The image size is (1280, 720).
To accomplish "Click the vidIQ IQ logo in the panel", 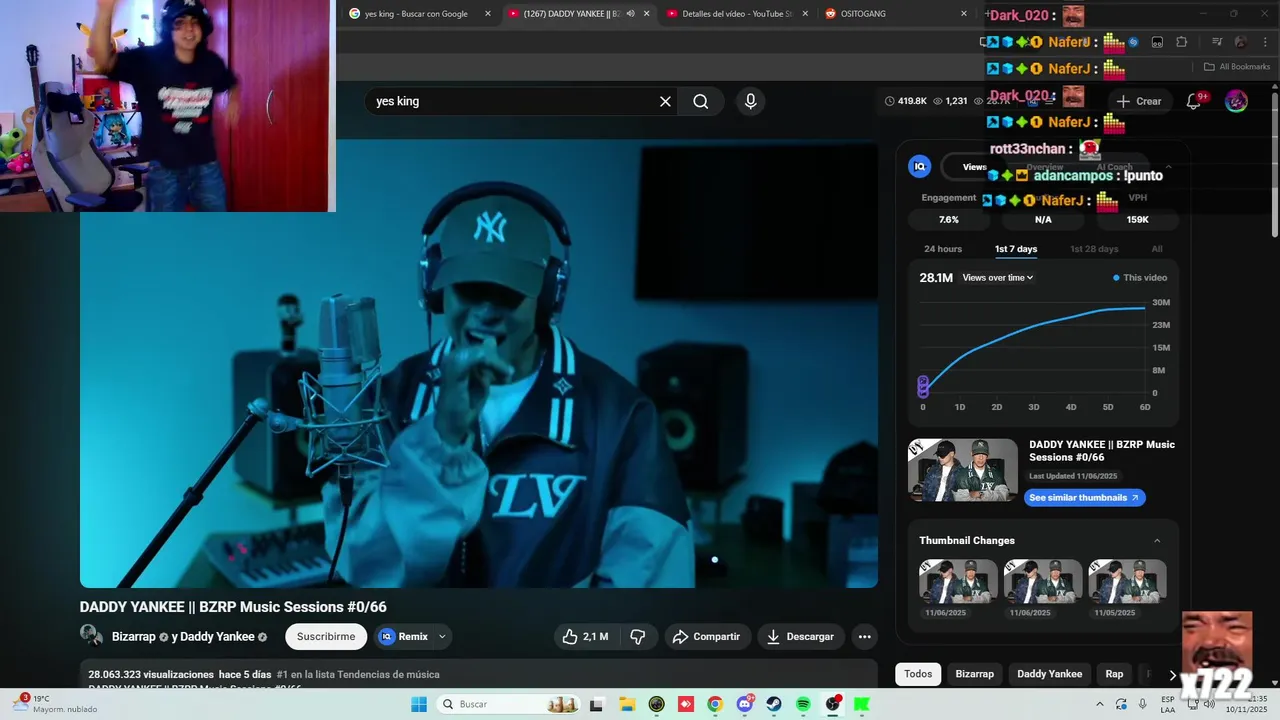I will click(x=919, y=166).
